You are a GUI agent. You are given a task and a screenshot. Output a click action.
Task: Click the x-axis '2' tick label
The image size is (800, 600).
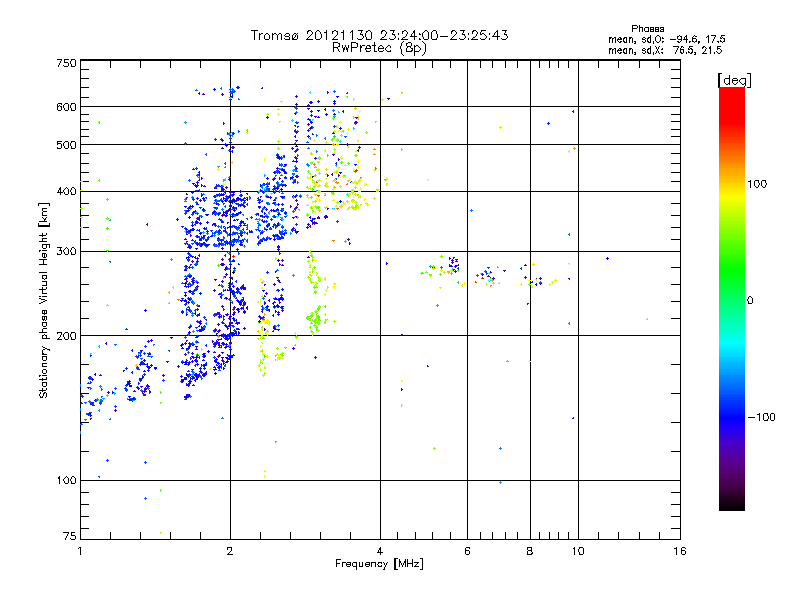230,551
